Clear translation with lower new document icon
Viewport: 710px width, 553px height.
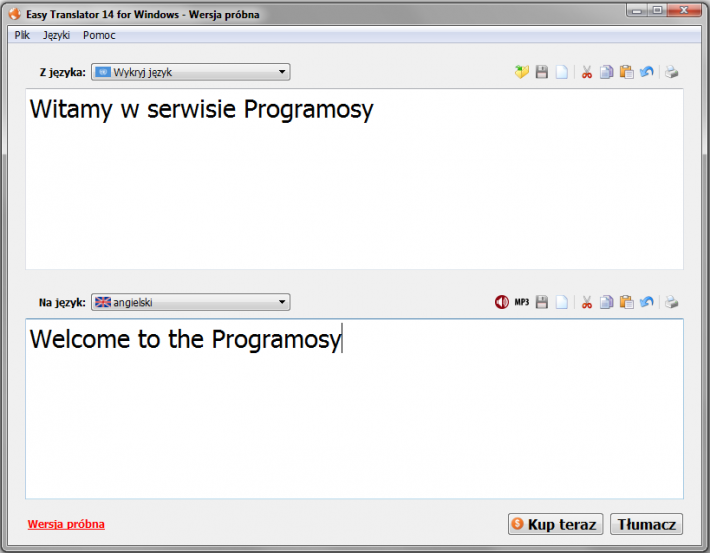pyautogui.click(x=561, y=302)
